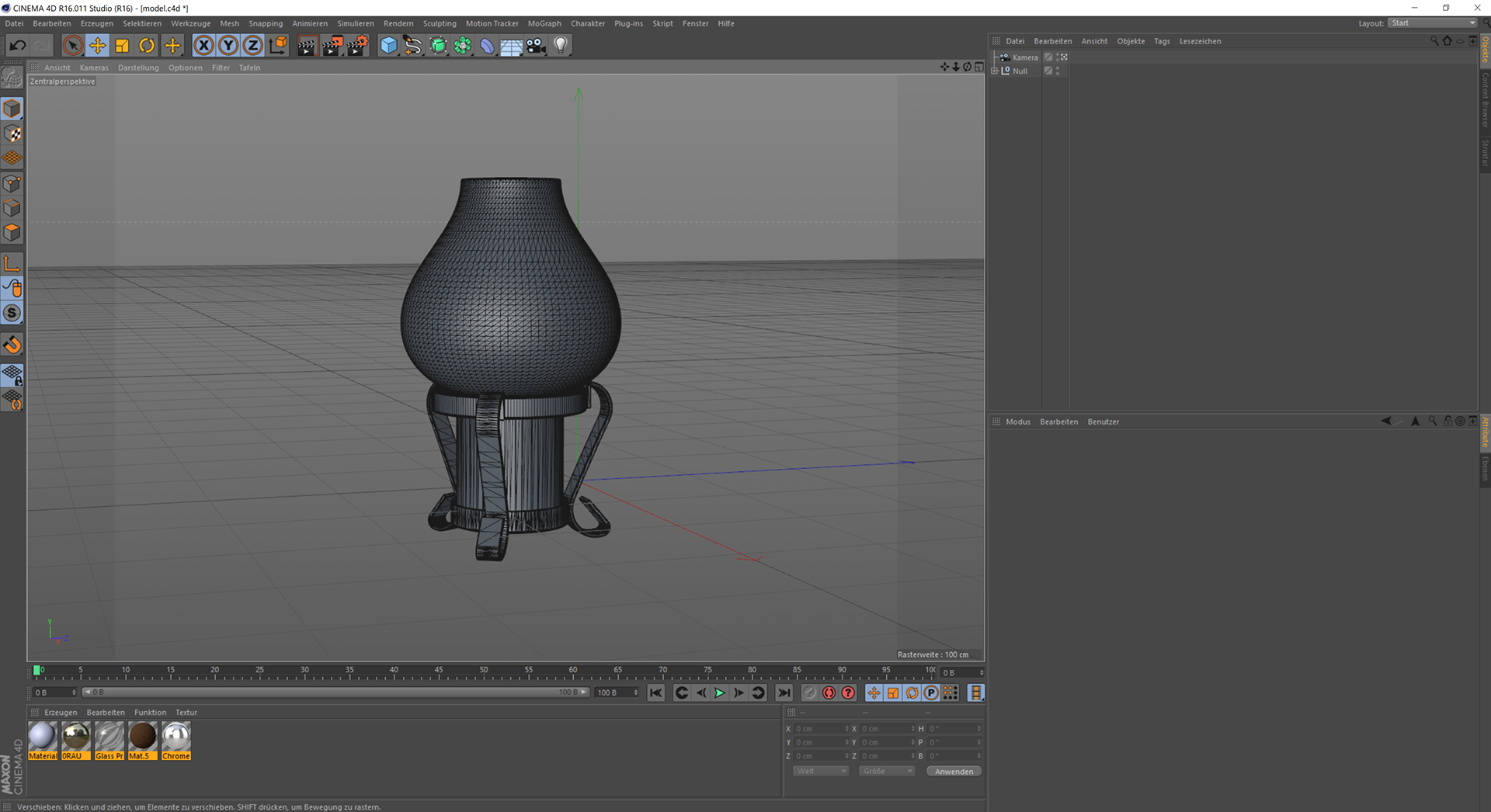Open the Layout Start dropdown
This screenshot has height=812, width=1491.
(1433, 23)
